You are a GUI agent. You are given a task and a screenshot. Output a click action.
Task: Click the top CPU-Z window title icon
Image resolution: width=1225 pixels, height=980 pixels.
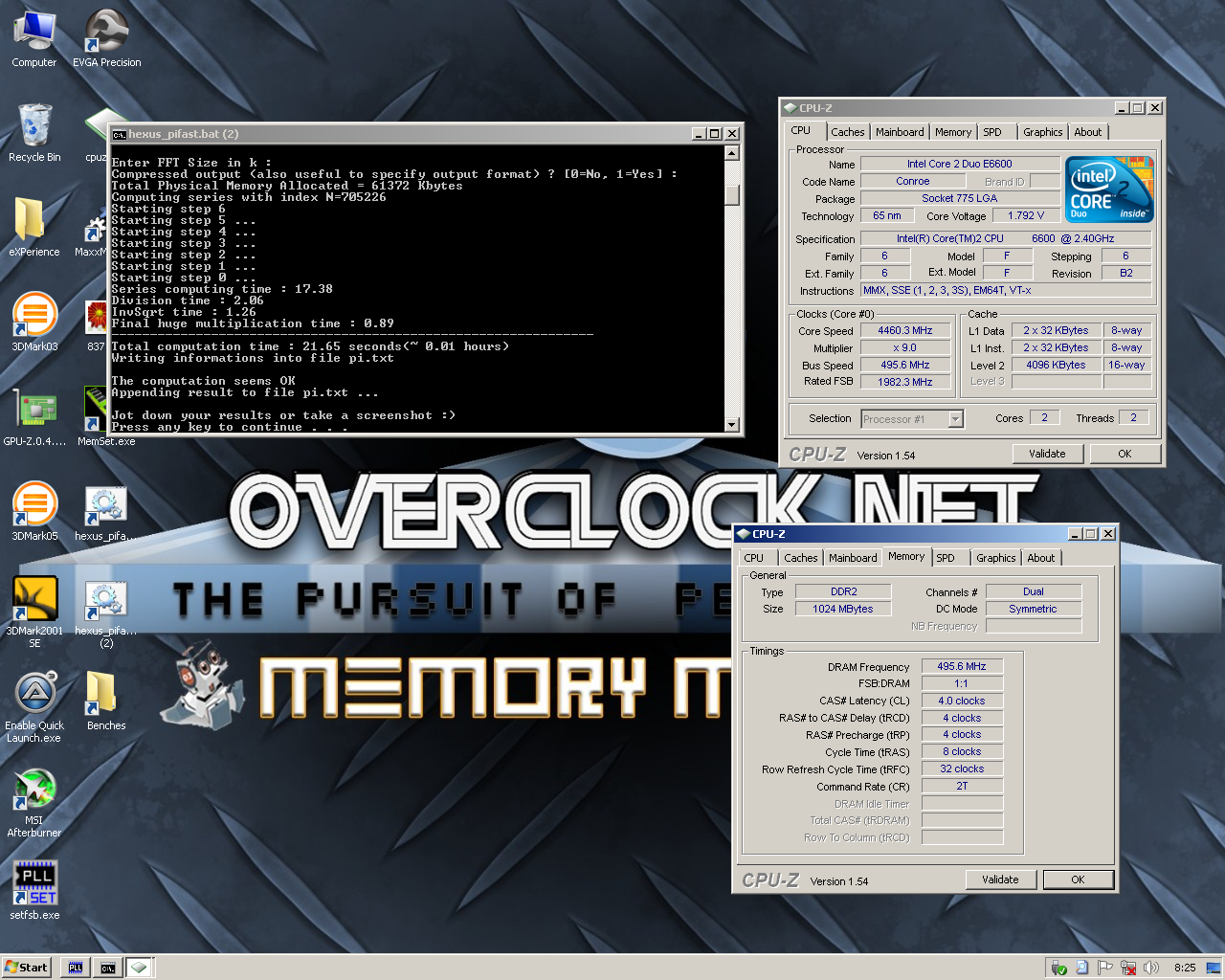tap(790, 108)
